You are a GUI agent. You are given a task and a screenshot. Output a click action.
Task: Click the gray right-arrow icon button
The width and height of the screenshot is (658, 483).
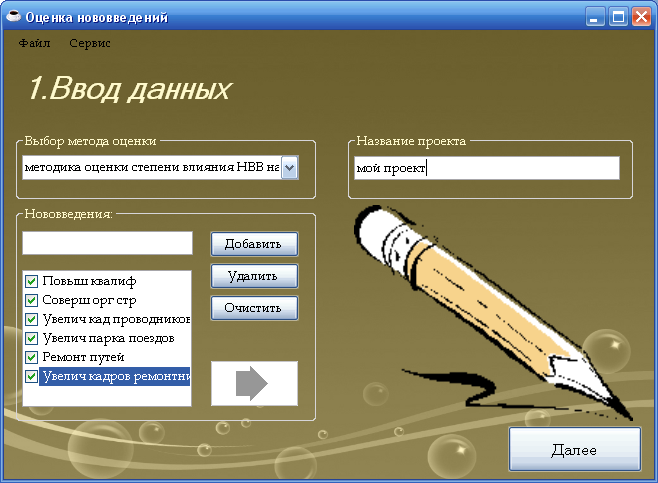pyautogui.click(x=254, y=383)
